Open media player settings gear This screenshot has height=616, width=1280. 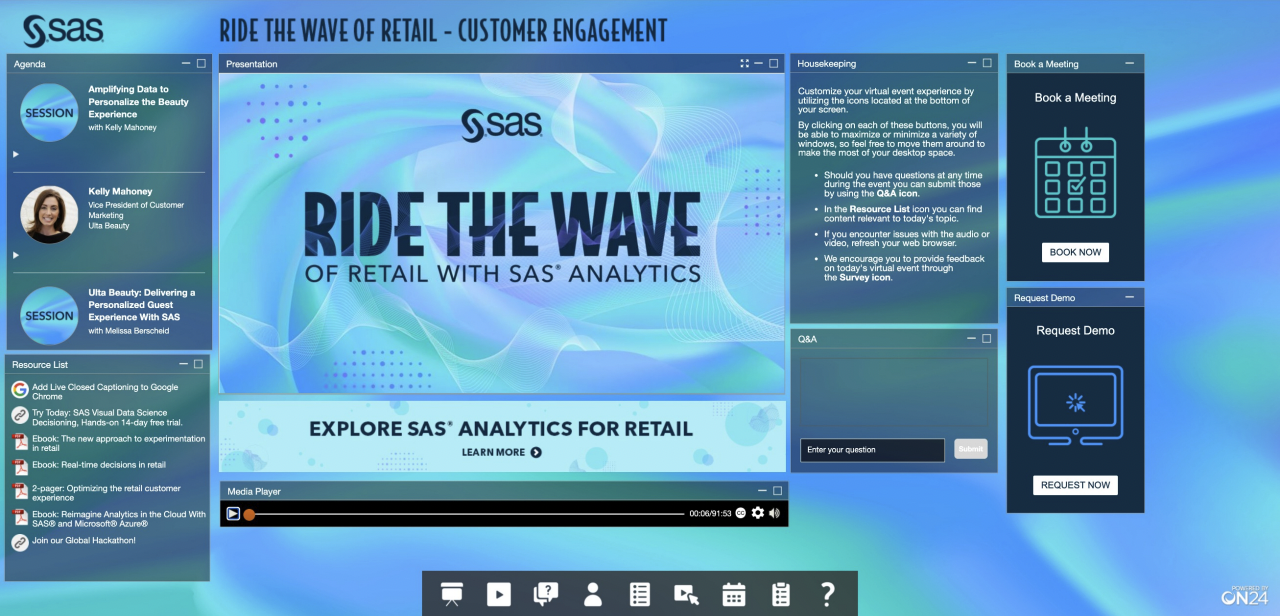pos(758,513)
